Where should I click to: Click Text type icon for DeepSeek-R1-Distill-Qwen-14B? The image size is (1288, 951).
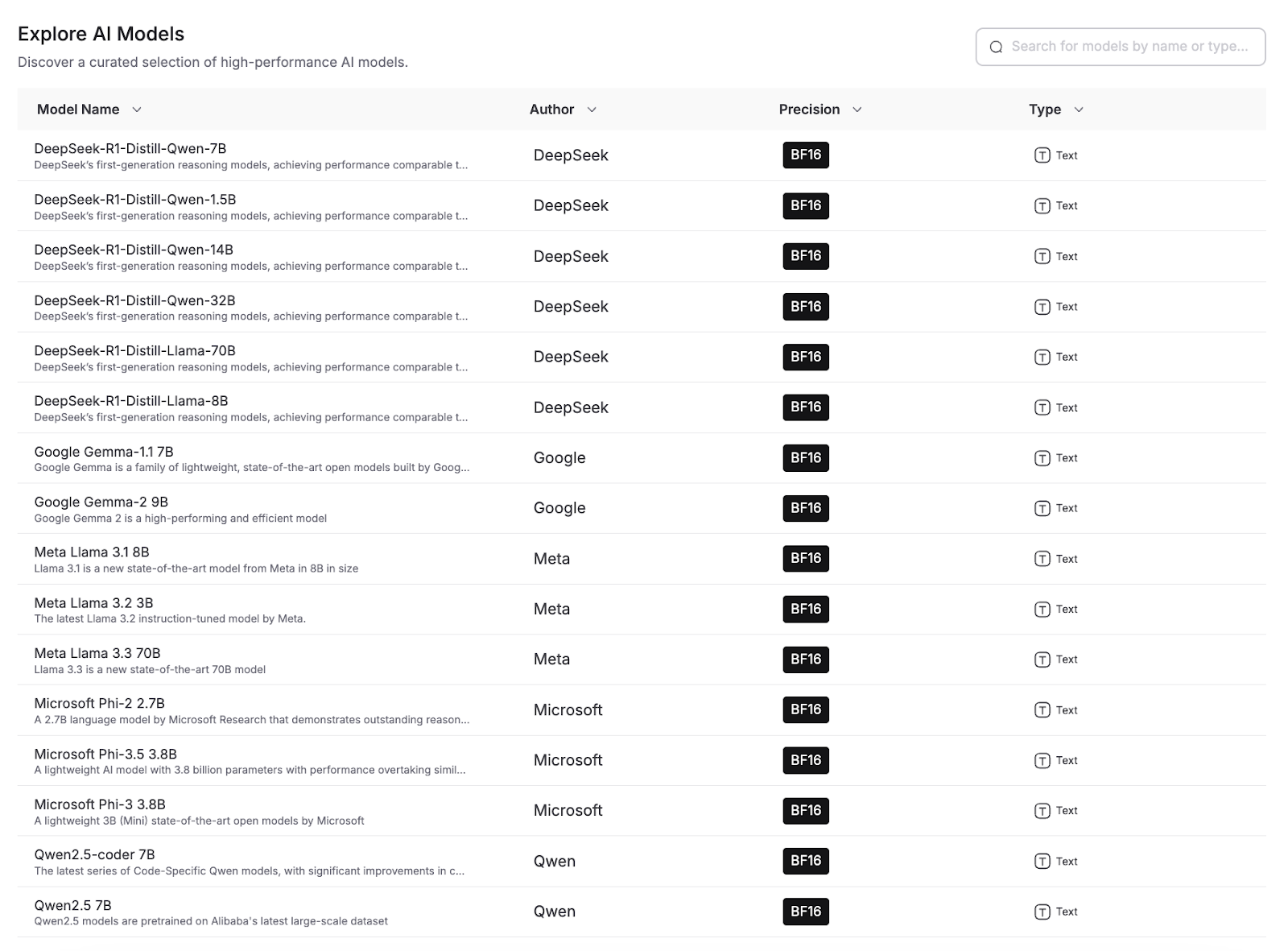1042,256
